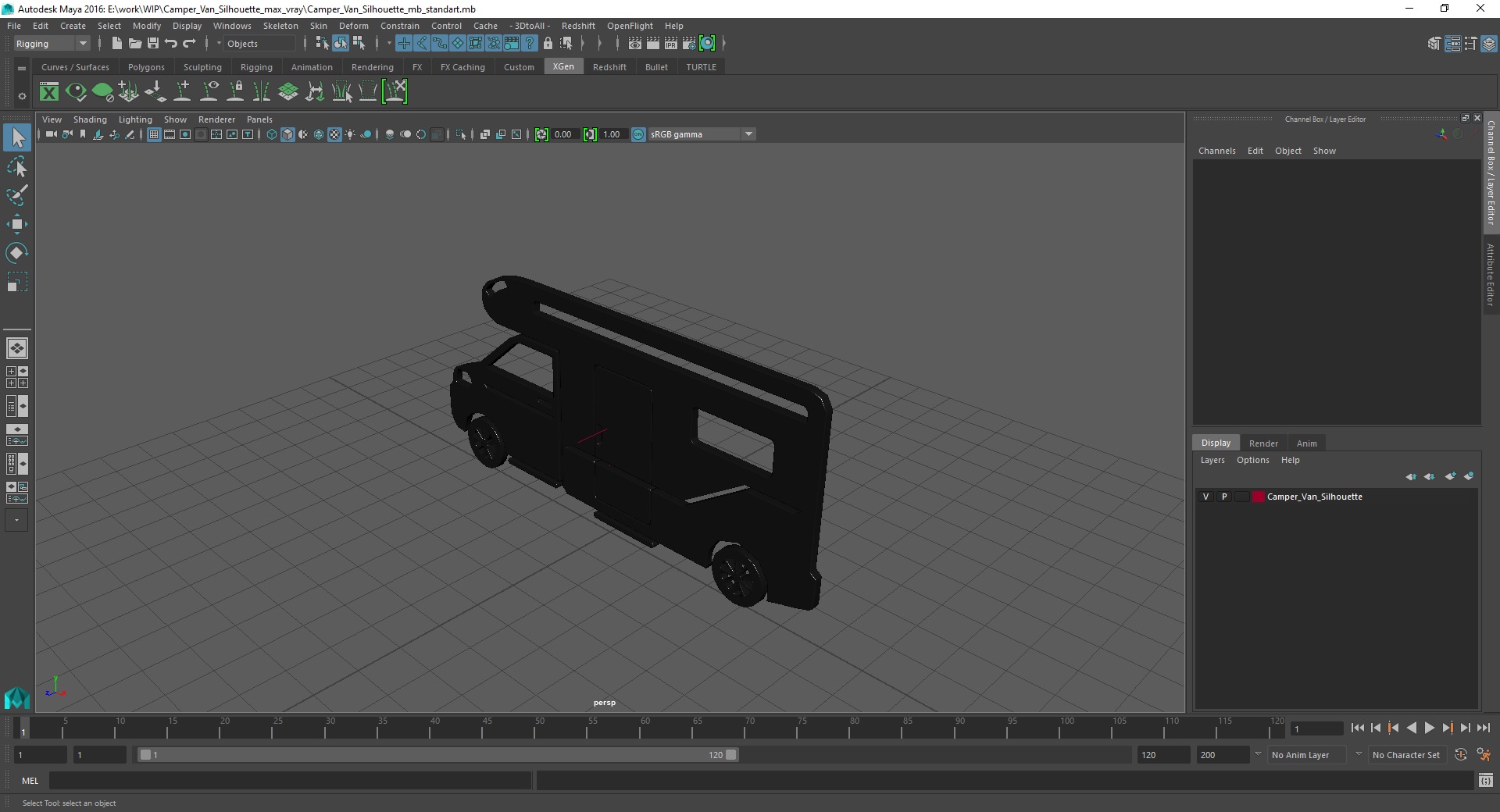Switch to single perspective view layout
Viewport: 1500px width, 812px height.
17,348
